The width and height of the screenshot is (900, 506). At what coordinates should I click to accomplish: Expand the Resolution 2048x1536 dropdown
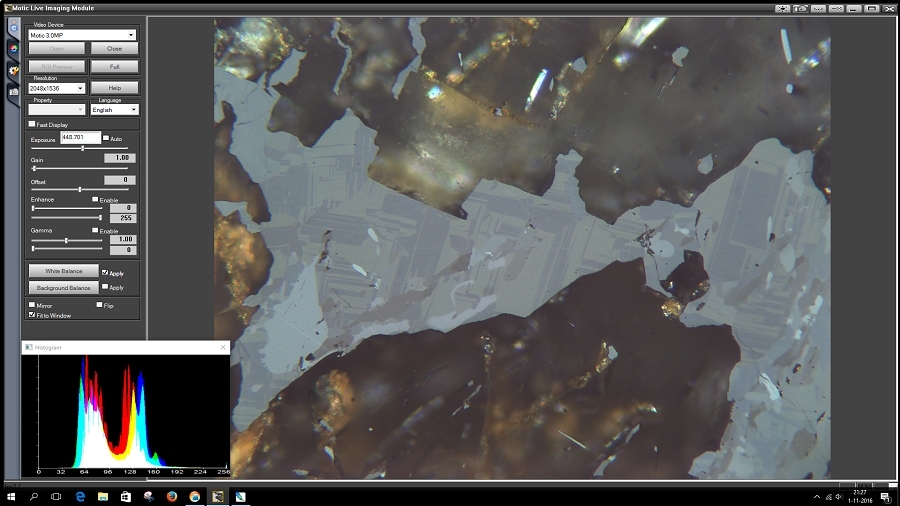(x=57, y=88)
